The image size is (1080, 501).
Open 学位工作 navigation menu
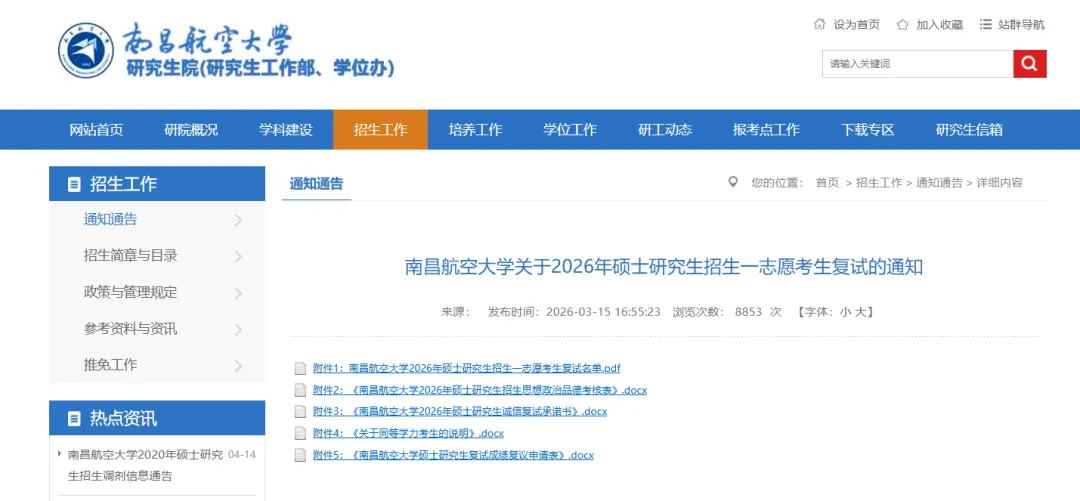click(570, 130)
